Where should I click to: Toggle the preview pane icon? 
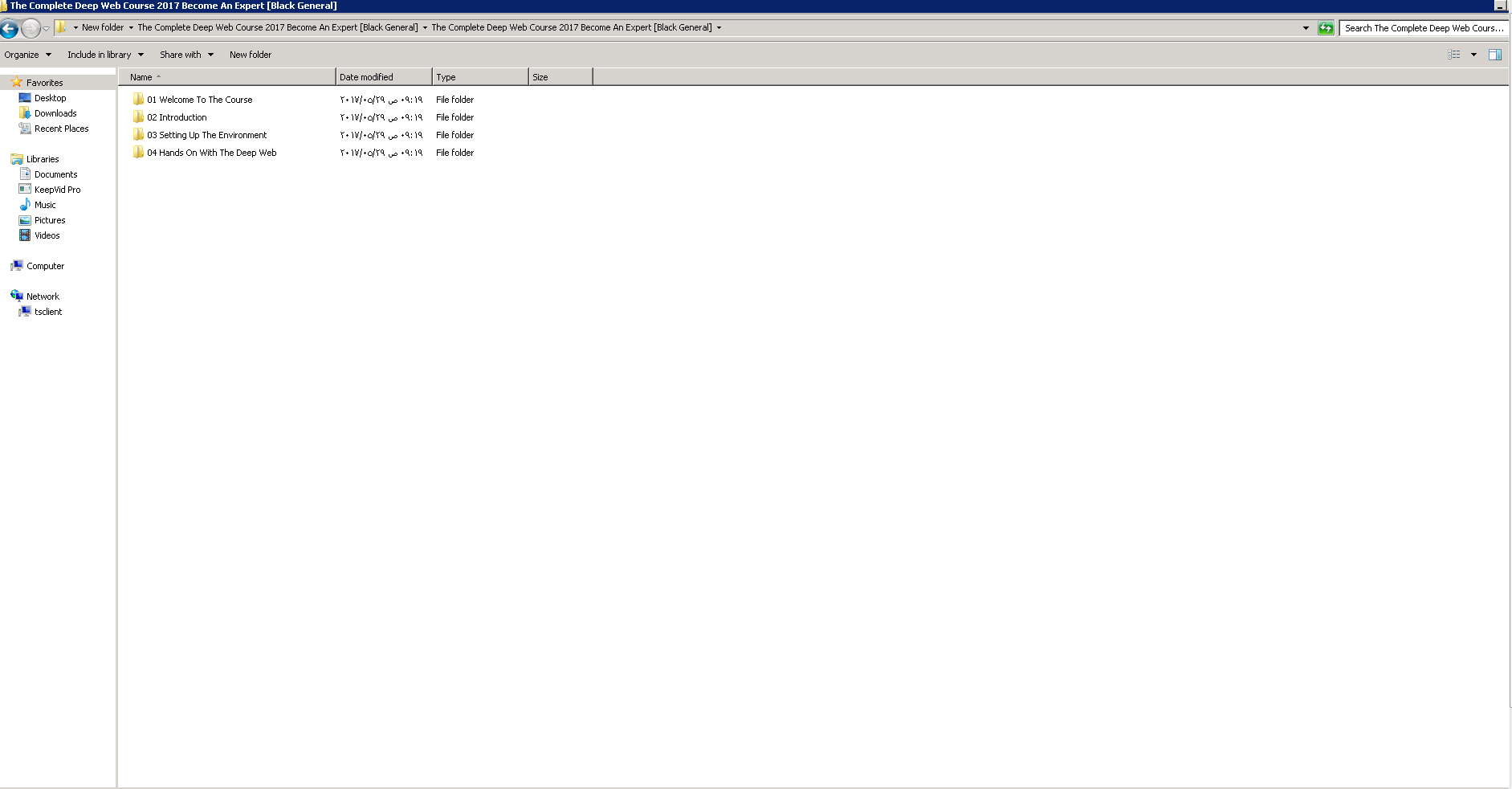tap(1494, 55)
